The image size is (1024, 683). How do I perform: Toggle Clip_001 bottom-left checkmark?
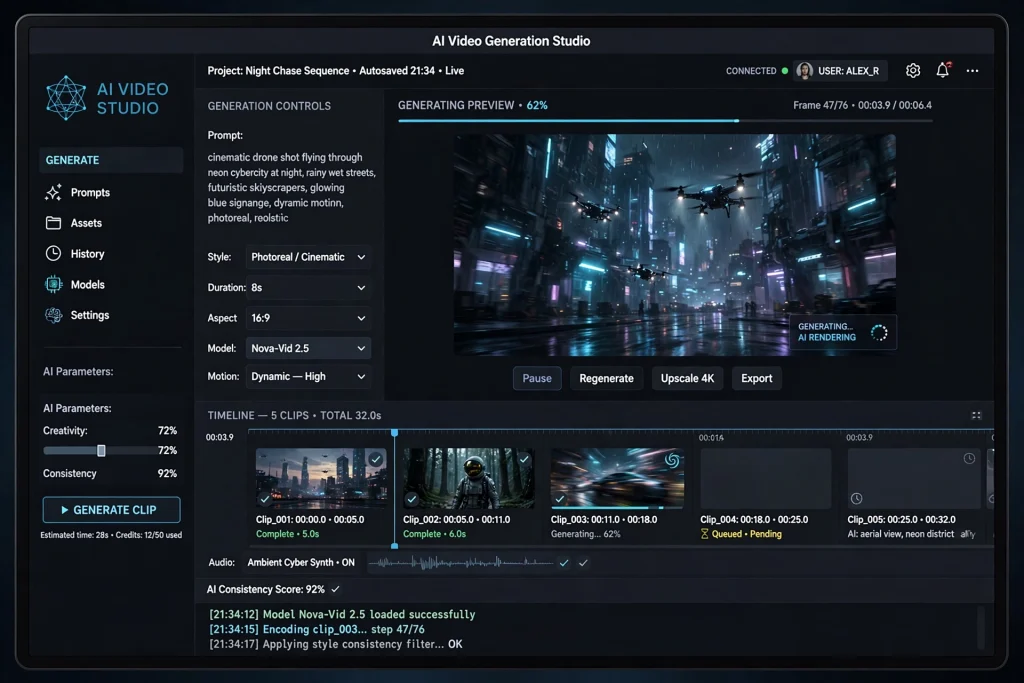pos(264,498)
